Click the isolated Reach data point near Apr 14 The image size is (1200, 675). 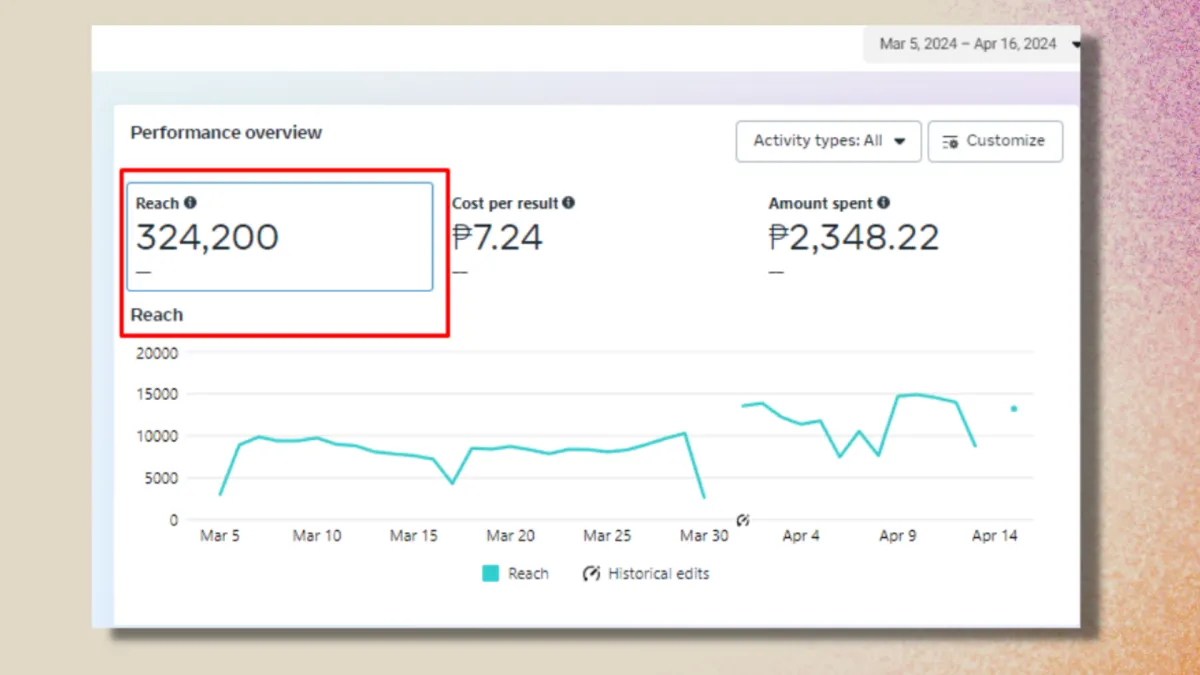coord(1014,409)
